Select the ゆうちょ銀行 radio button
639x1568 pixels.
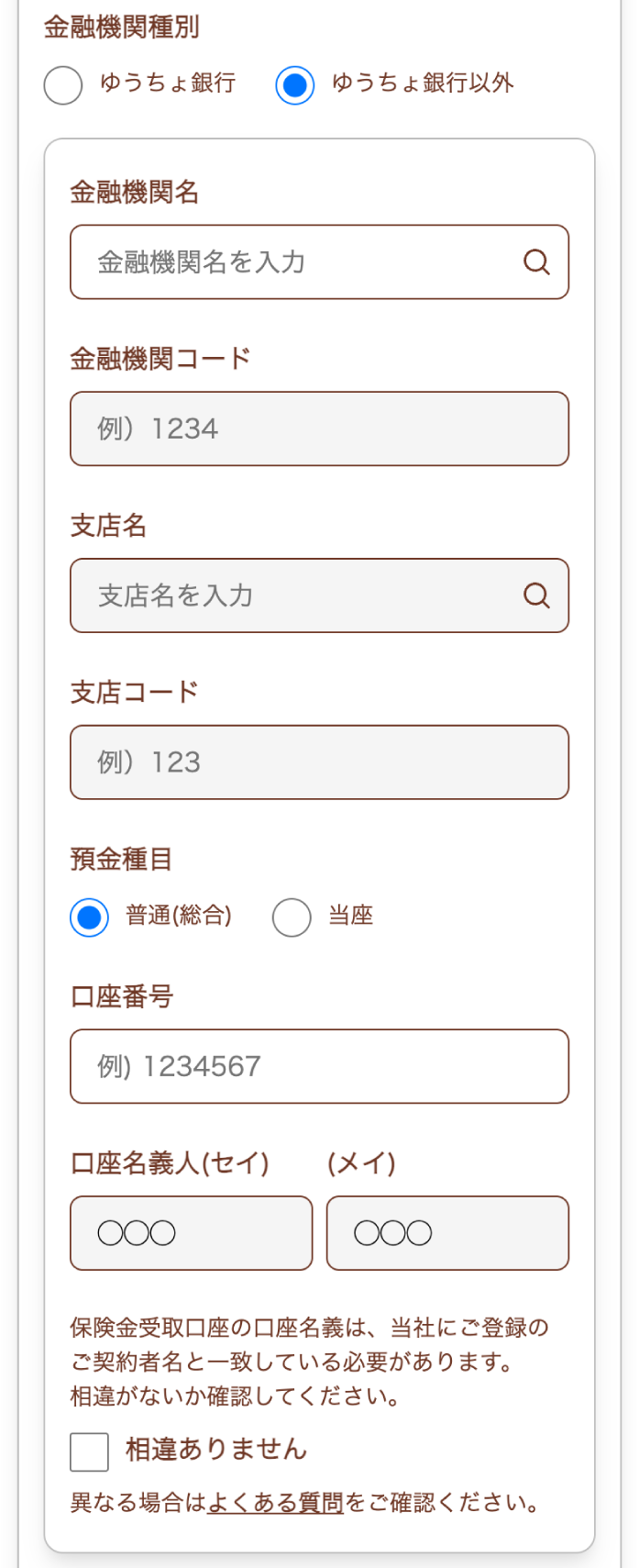click(62, 84)
